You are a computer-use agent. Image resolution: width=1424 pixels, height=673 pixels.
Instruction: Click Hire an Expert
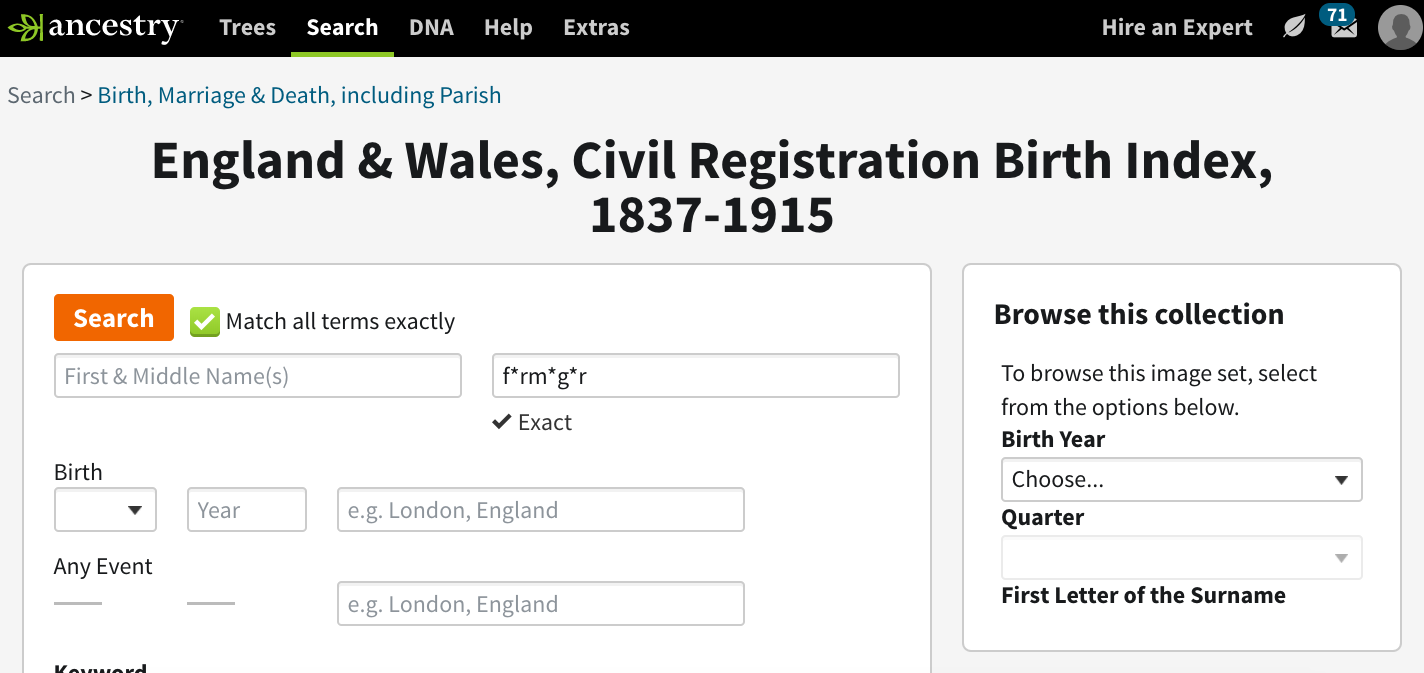click(x=1176, y=27)
